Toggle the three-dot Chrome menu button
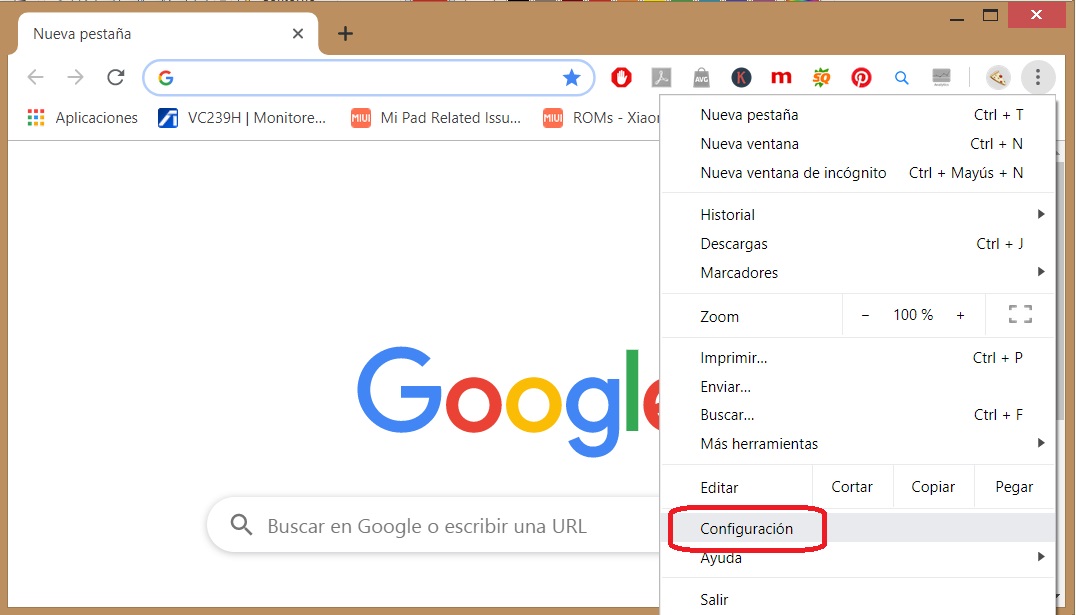This screenshot has height=615, width=1076. point(1038,77)
